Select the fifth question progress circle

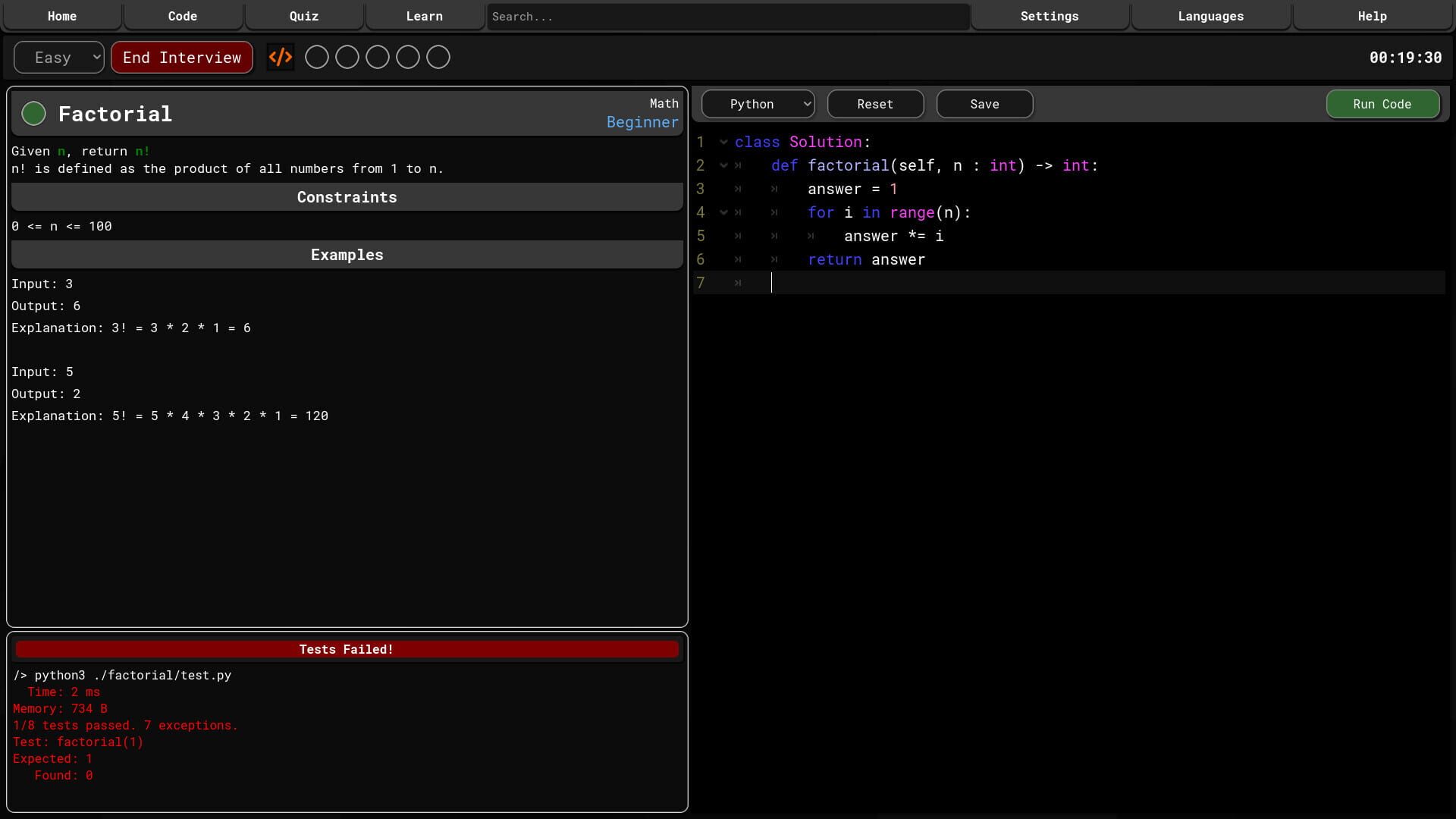tap(438, 58)
